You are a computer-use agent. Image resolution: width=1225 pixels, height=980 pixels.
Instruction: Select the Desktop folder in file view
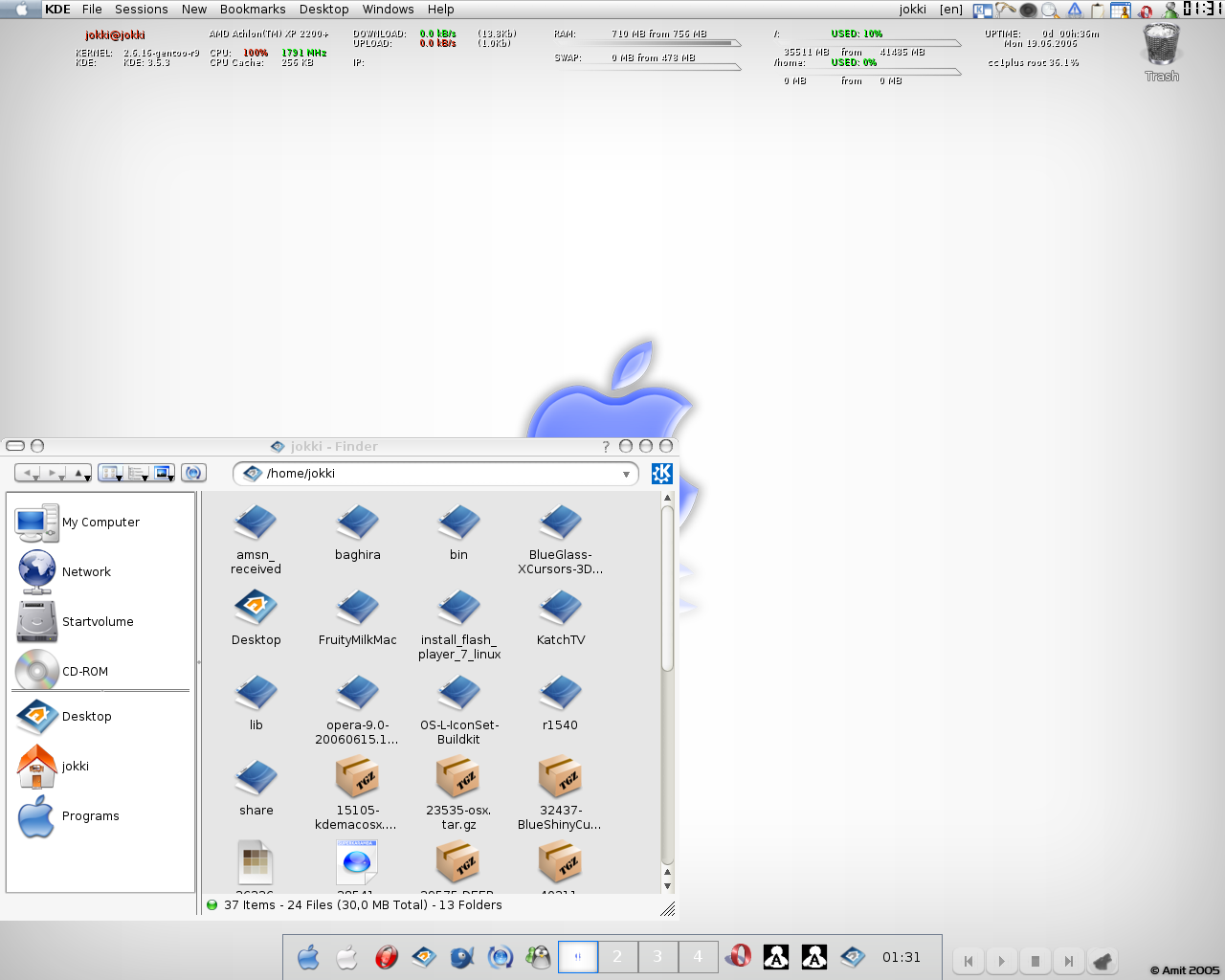tap(256, 618)
